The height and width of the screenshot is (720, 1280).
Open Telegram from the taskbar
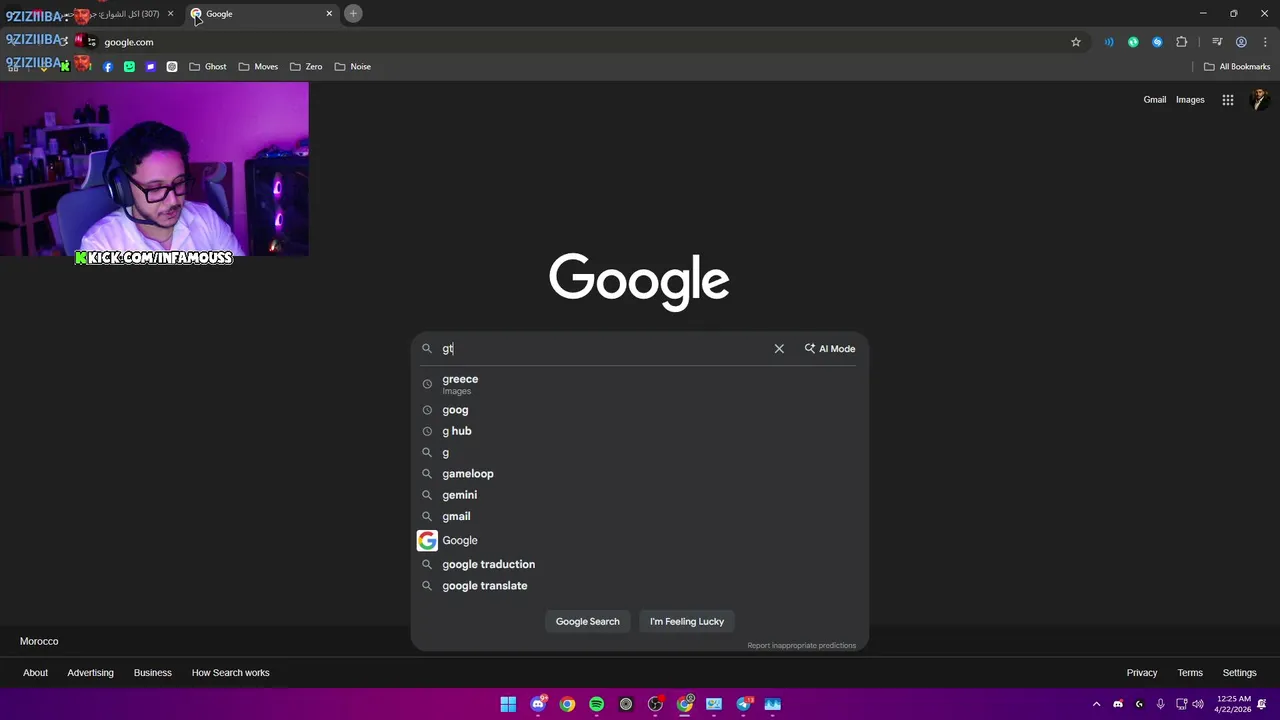744,704
